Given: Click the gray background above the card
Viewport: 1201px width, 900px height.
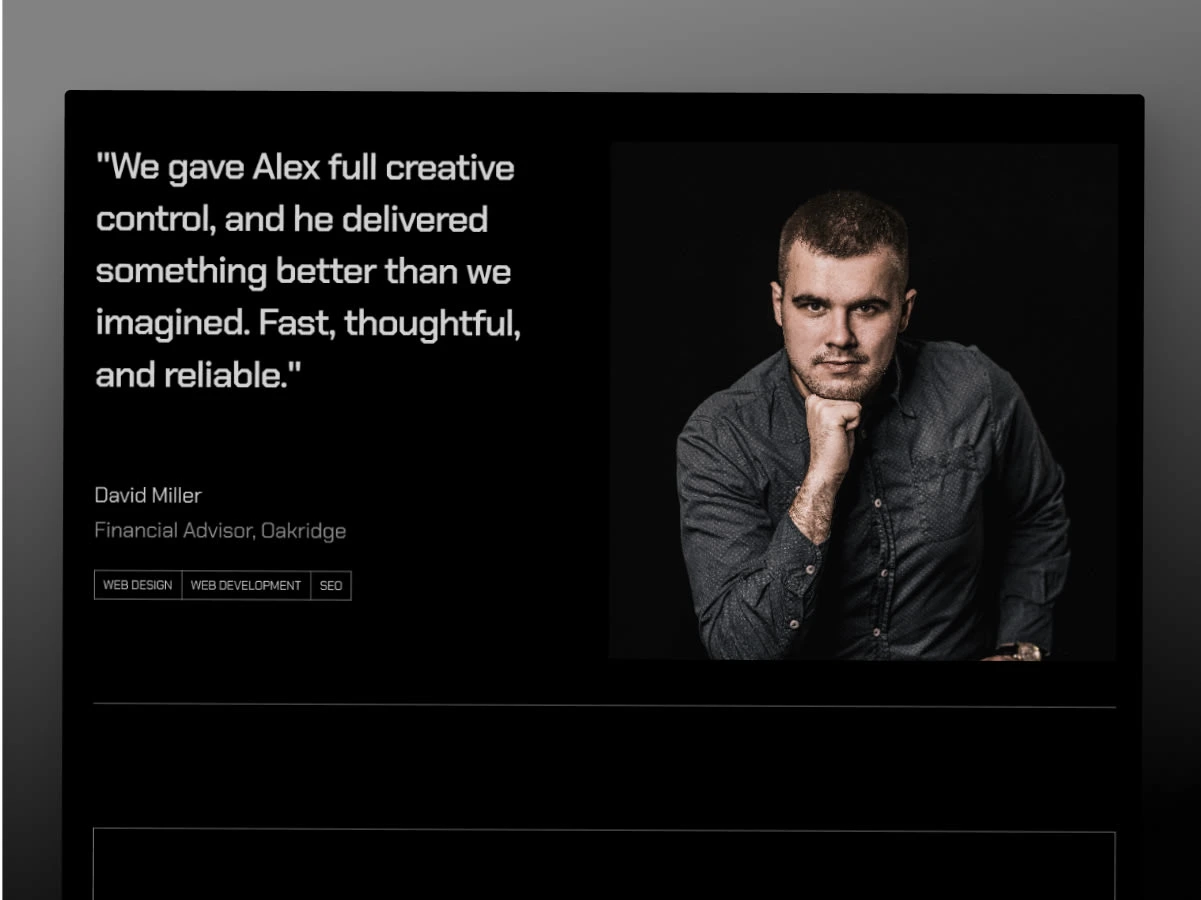Looking at the screenshot, I should click(600, 45).
